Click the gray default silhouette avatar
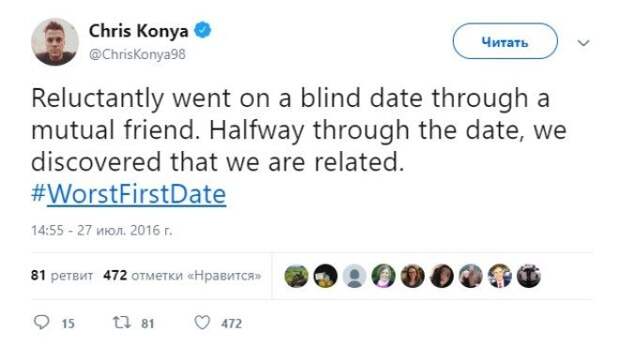The height and width of the screenshot is (362, 620). 354,276
